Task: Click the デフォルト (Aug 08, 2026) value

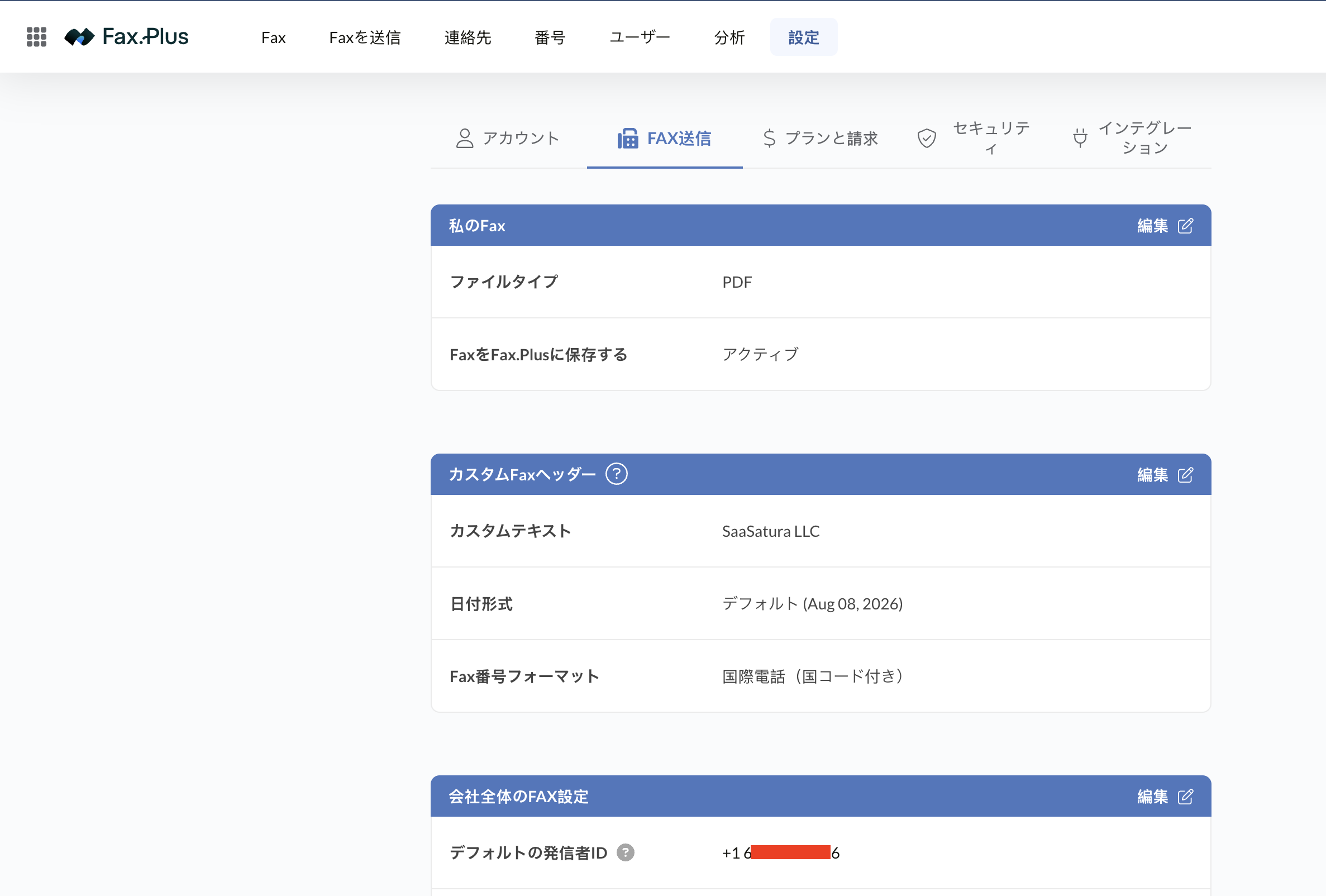Action: (x=812, y=604)
